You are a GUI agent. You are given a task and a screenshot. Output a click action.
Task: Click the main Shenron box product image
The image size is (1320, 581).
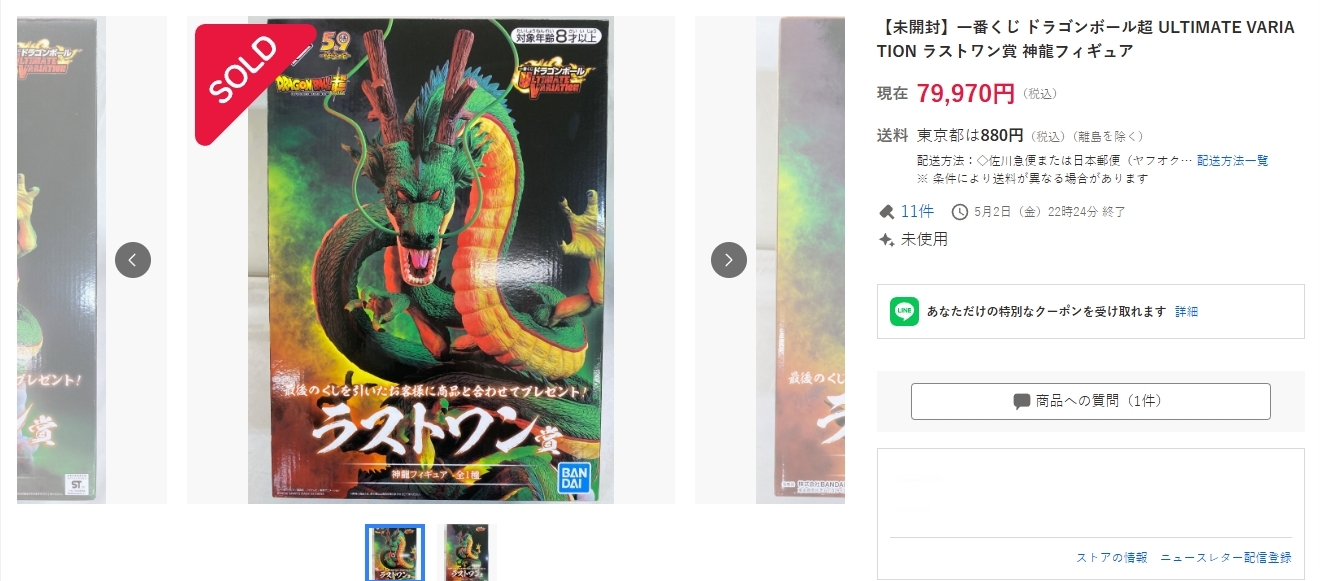click(431, 260)
